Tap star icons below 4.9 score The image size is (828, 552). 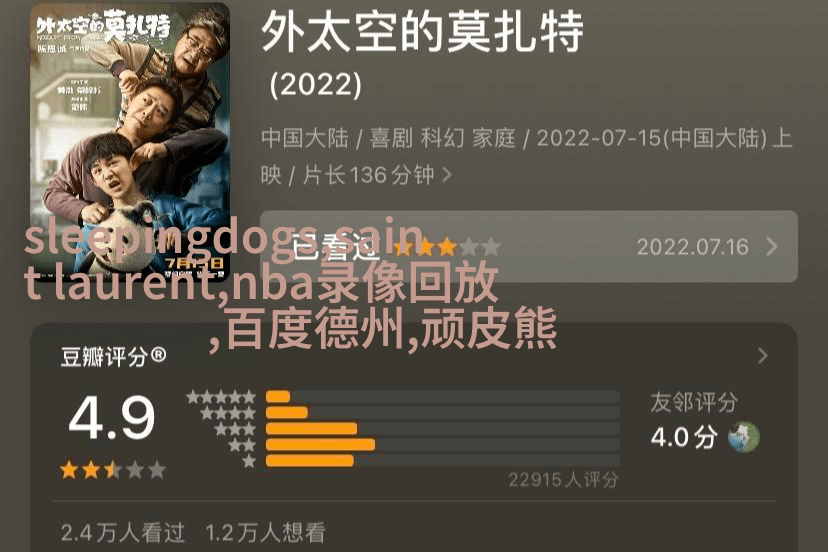tap(113, 470)
